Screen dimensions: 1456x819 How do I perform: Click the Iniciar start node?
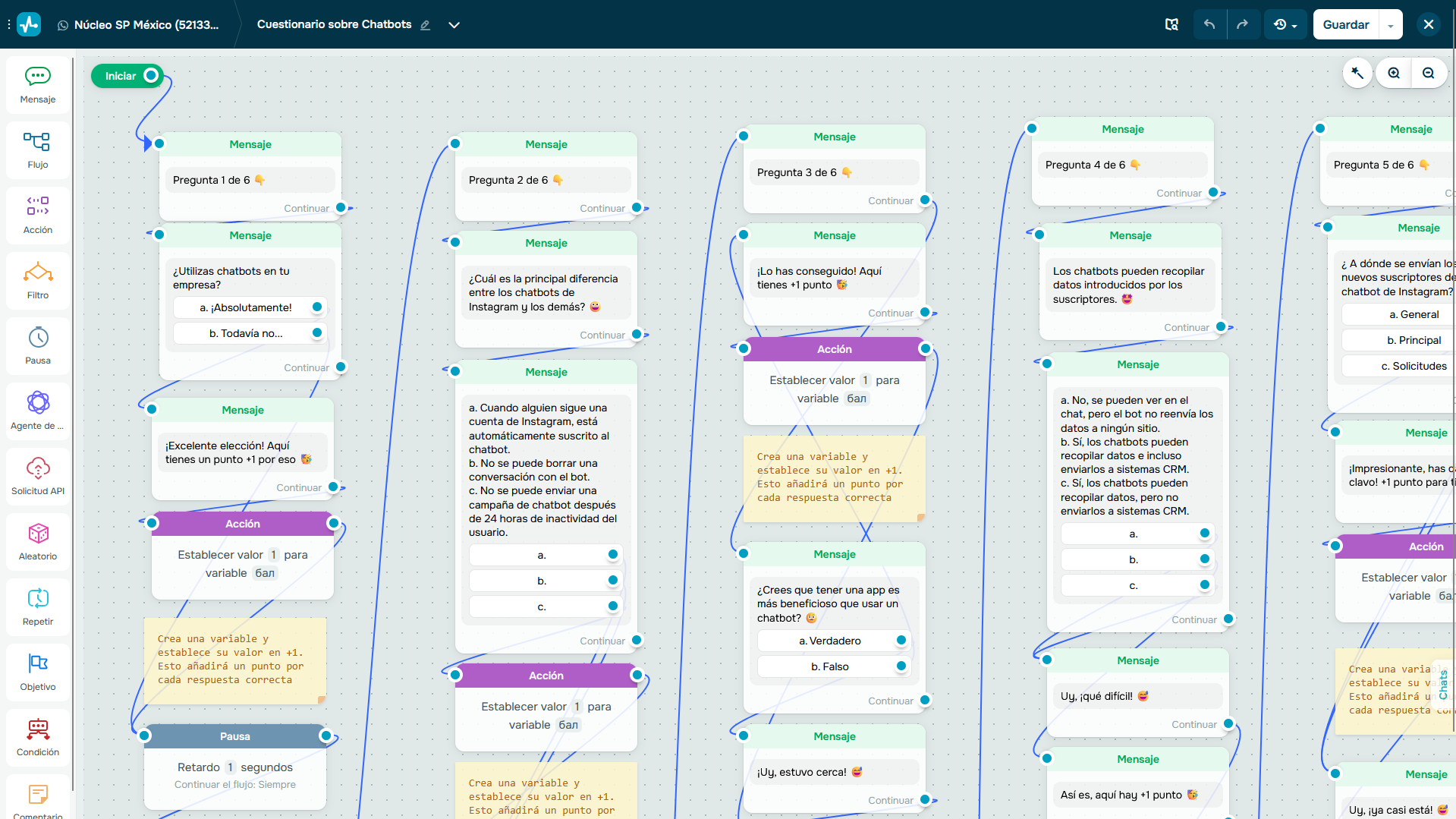point(121,76)
